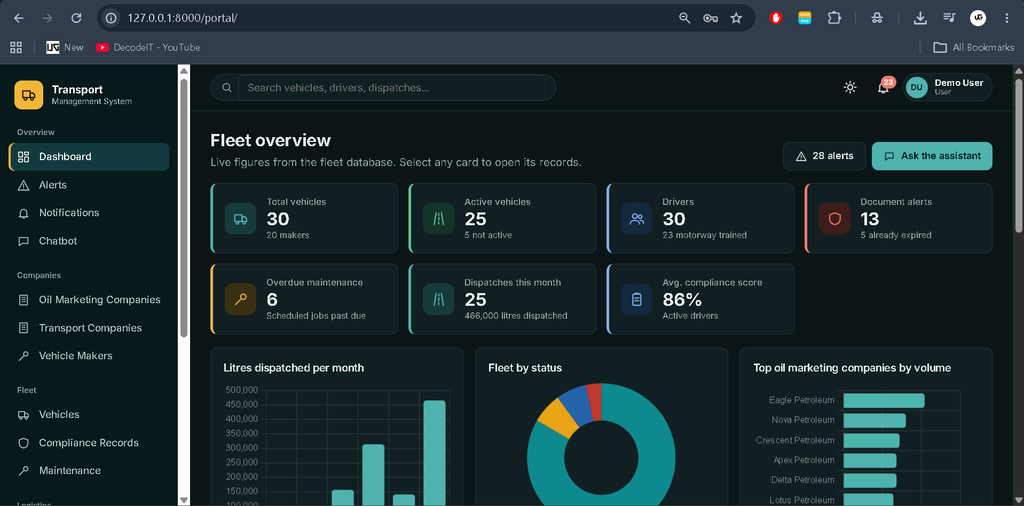The height and width of the screenshot is (506, 1024).
Task: Click the Document alerts shield icon
Action: (835, 219)
